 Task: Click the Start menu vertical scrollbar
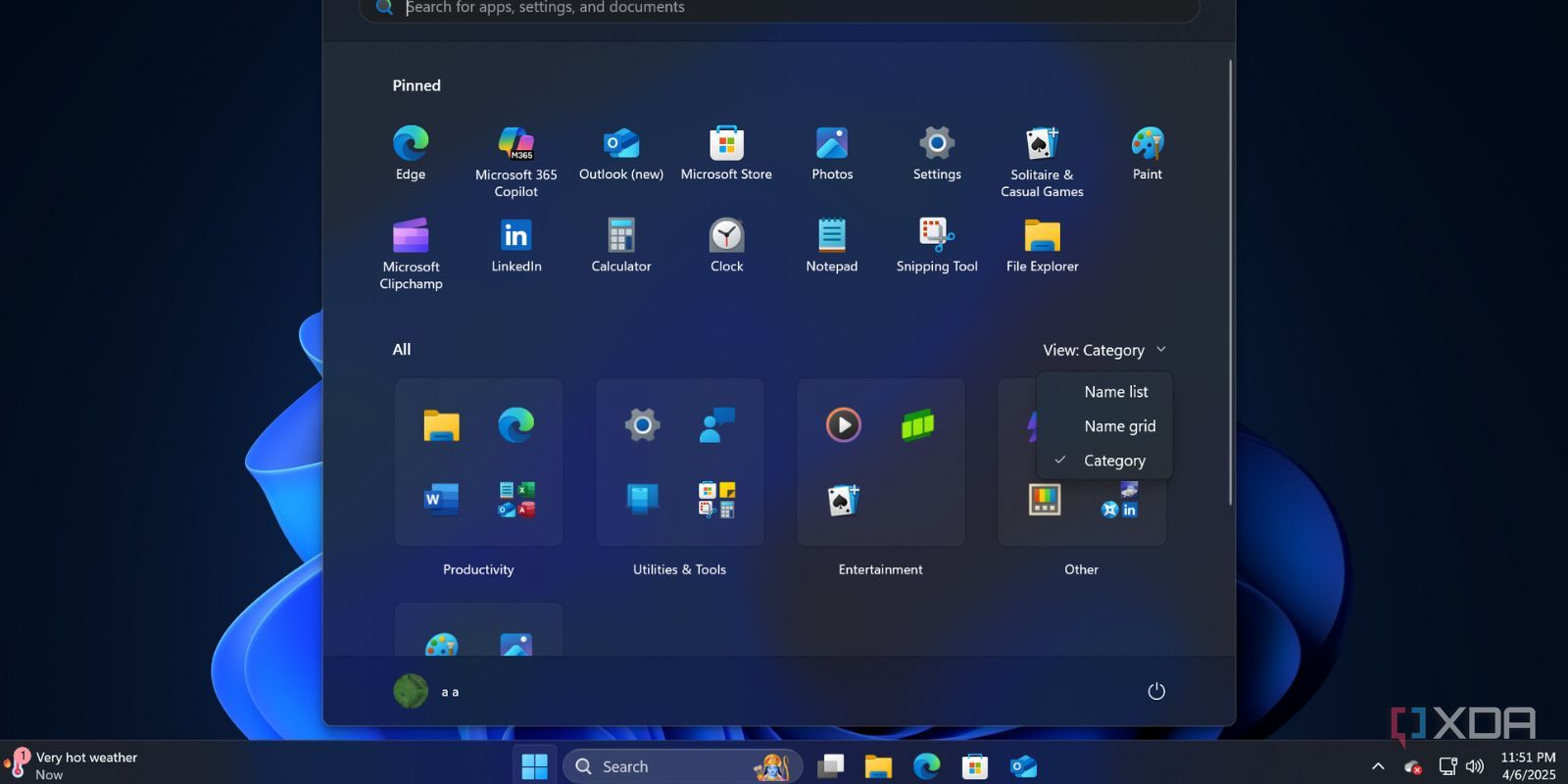pos(1231,282)
